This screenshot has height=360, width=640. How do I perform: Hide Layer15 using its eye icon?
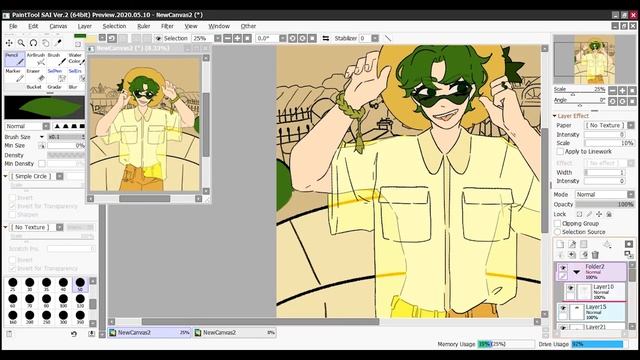click(x=563, y=308)
